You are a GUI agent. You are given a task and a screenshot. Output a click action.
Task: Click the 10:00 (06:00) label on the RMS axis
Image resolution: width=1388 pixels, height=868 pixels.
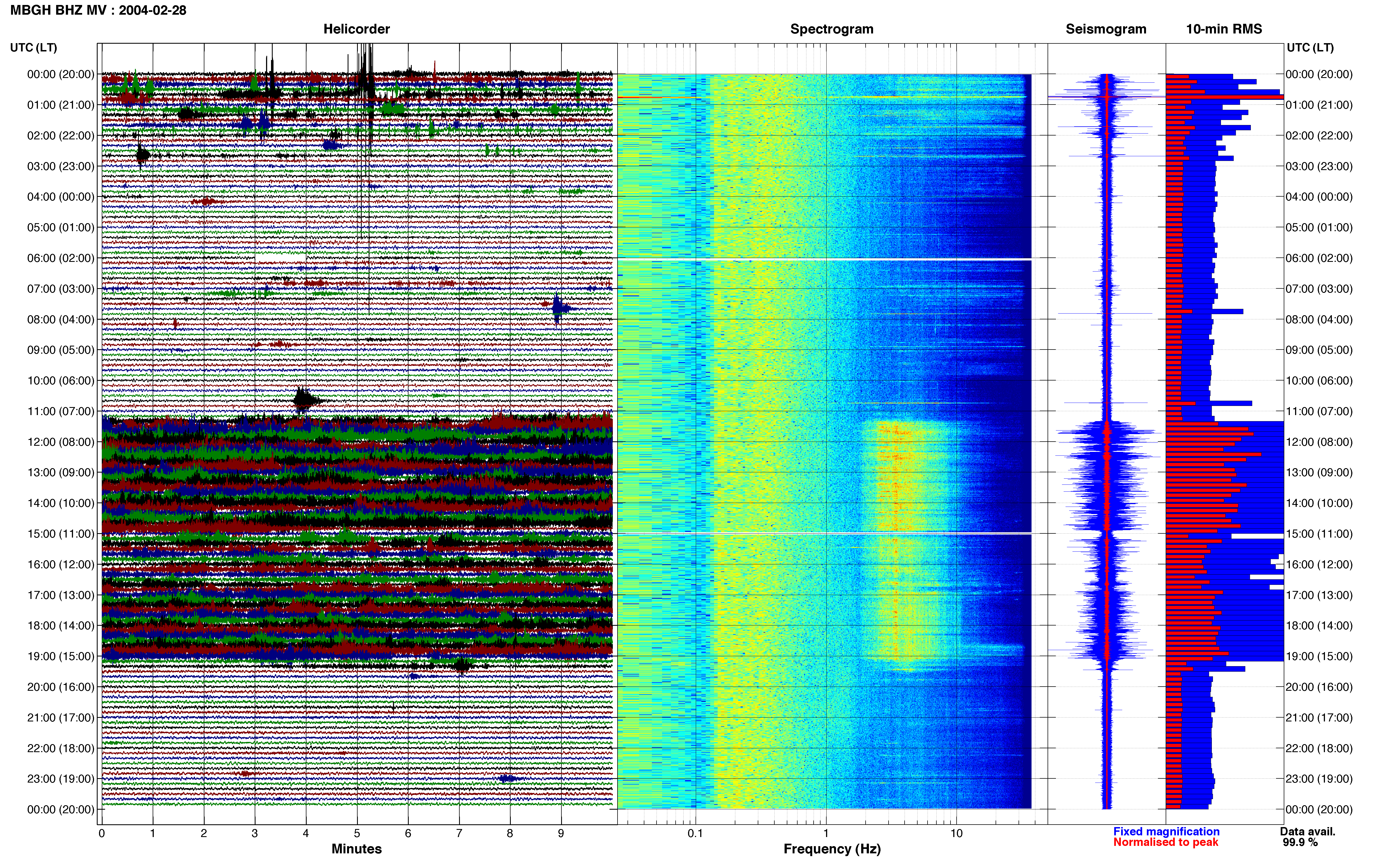(1319, 380)
